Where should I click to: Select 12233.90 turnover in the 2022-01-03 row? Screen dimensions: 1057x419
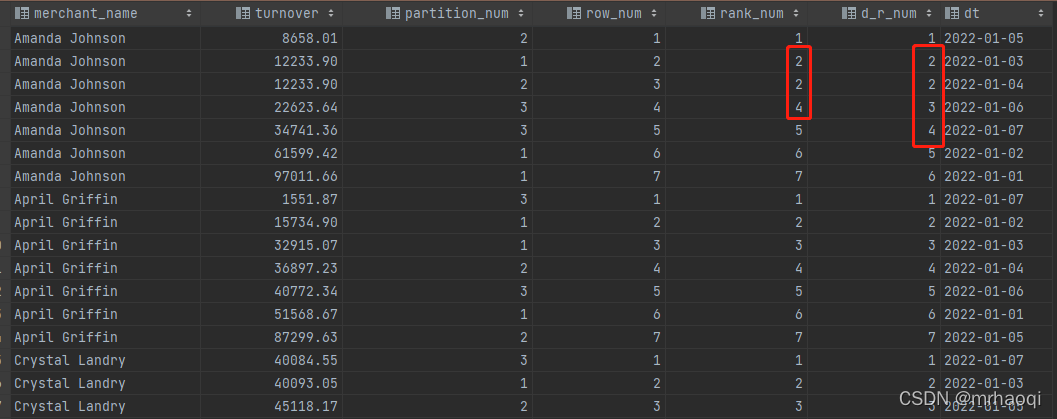pos(305,61)
